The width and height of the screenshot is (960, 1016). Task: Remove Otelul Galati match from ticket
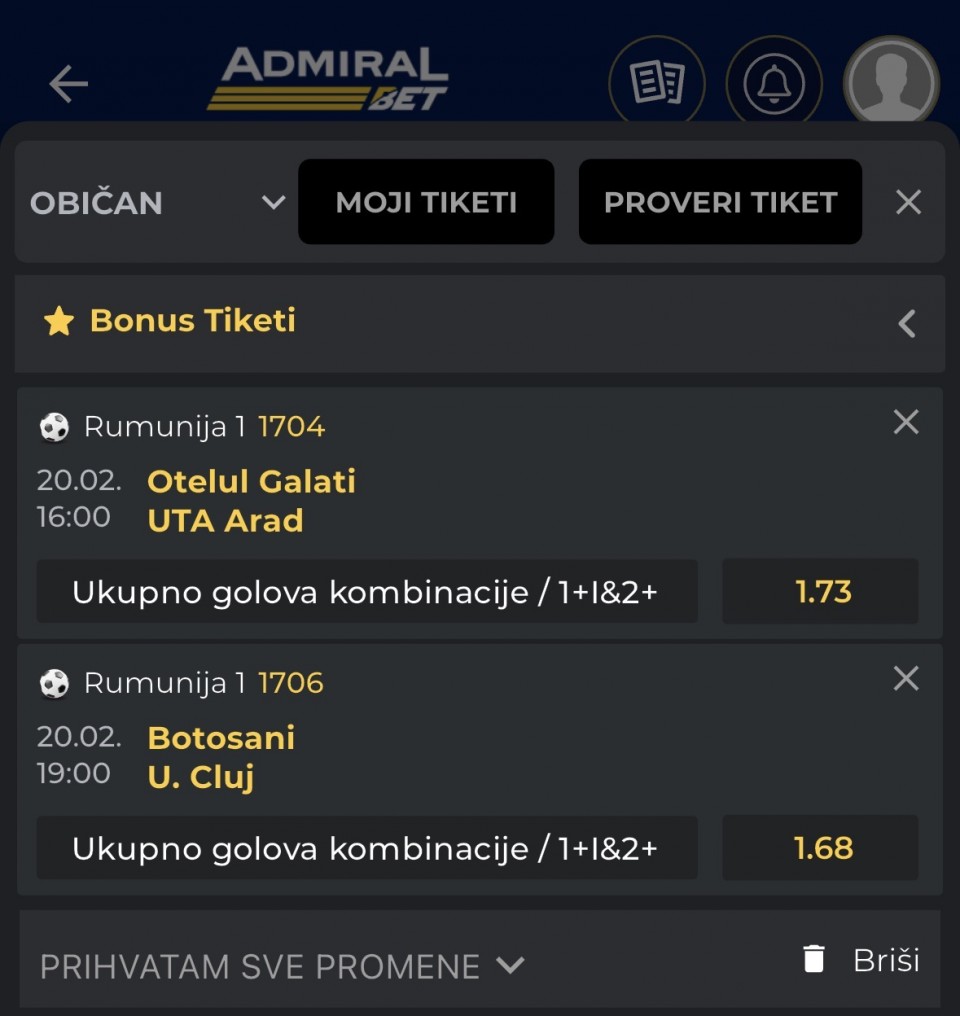pyautogui.click(x=905, y=423)
